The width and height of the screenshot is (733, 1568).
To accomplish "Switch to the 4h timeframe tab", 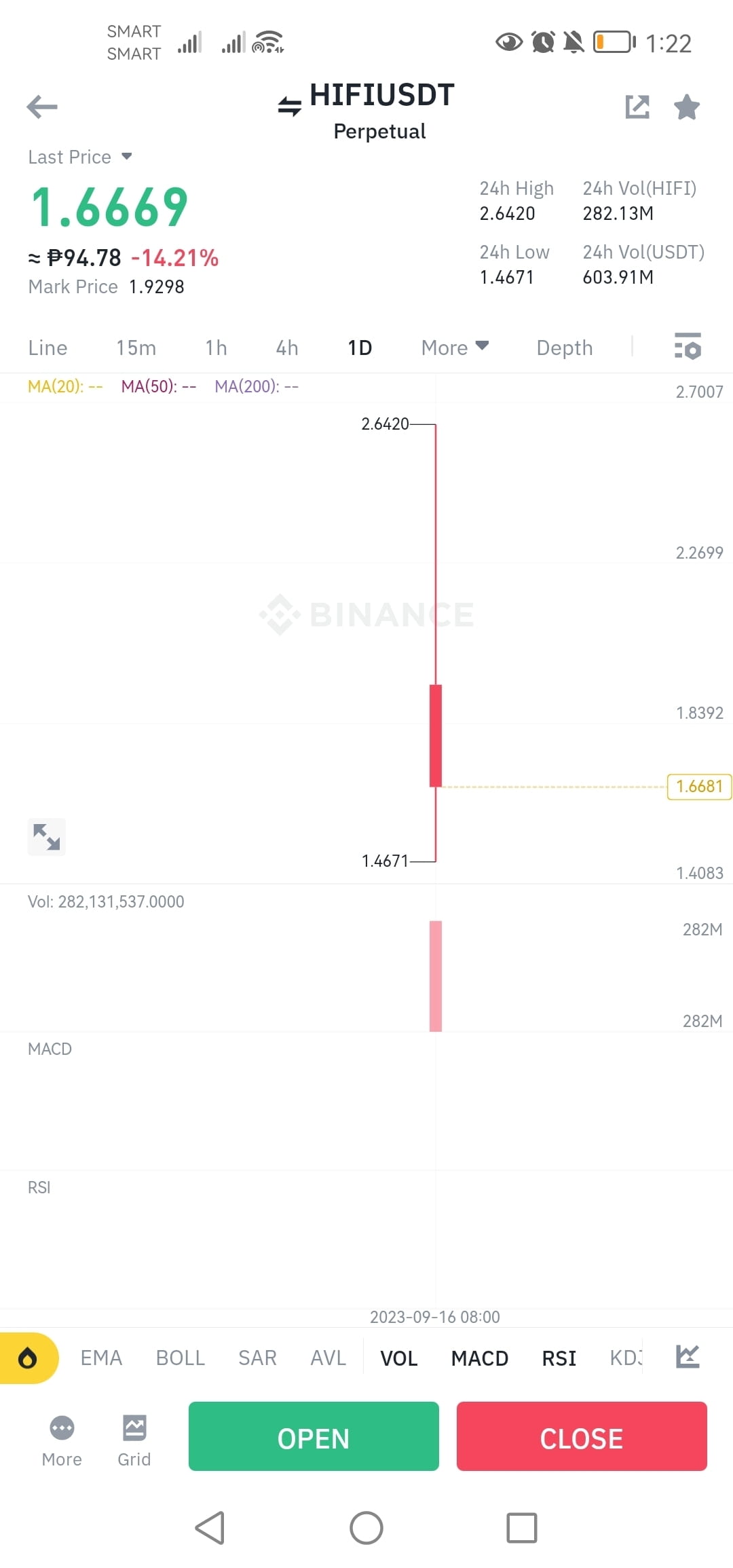I will 287,348.
